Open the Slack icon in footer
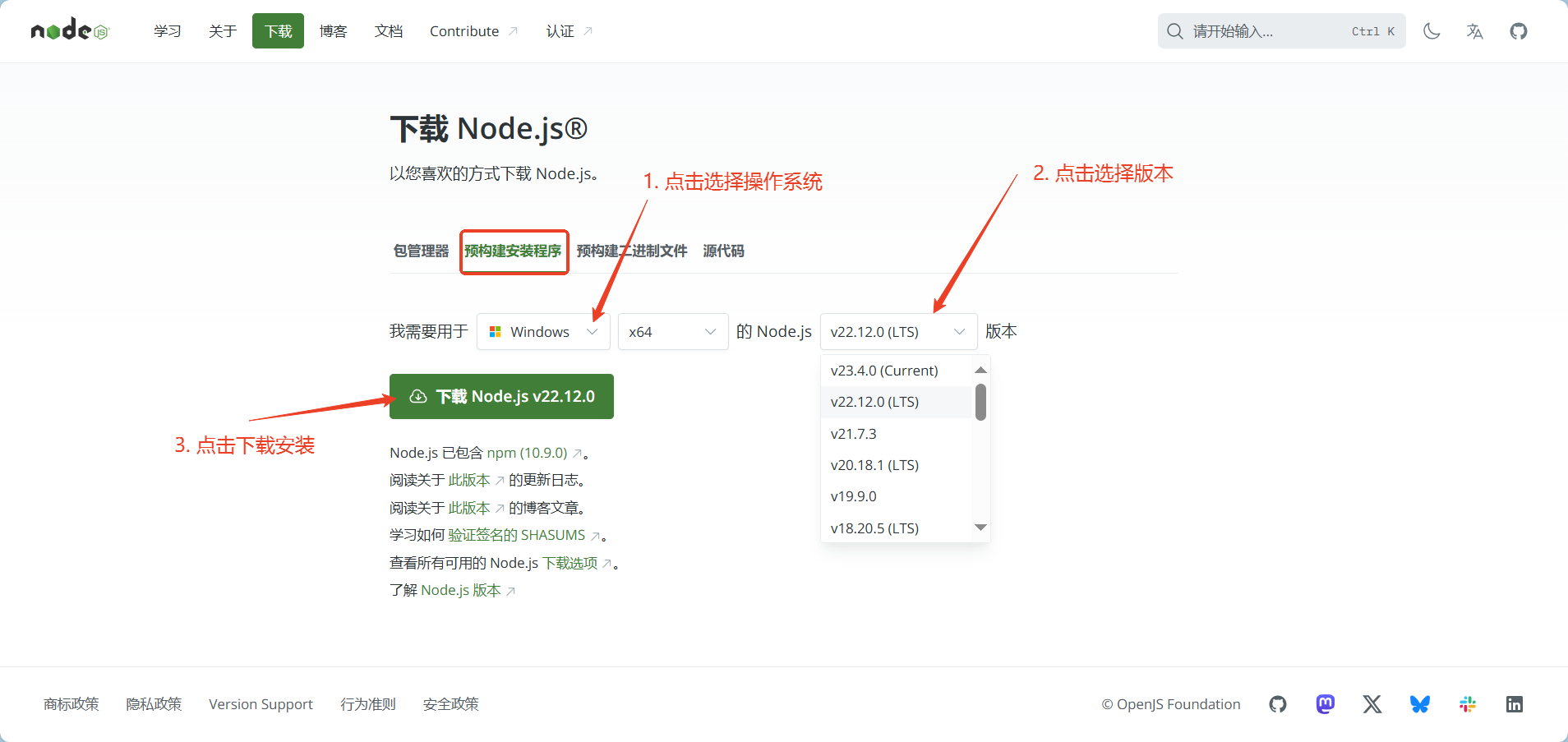This screenshot has height=742, width=1568. 1467,704
